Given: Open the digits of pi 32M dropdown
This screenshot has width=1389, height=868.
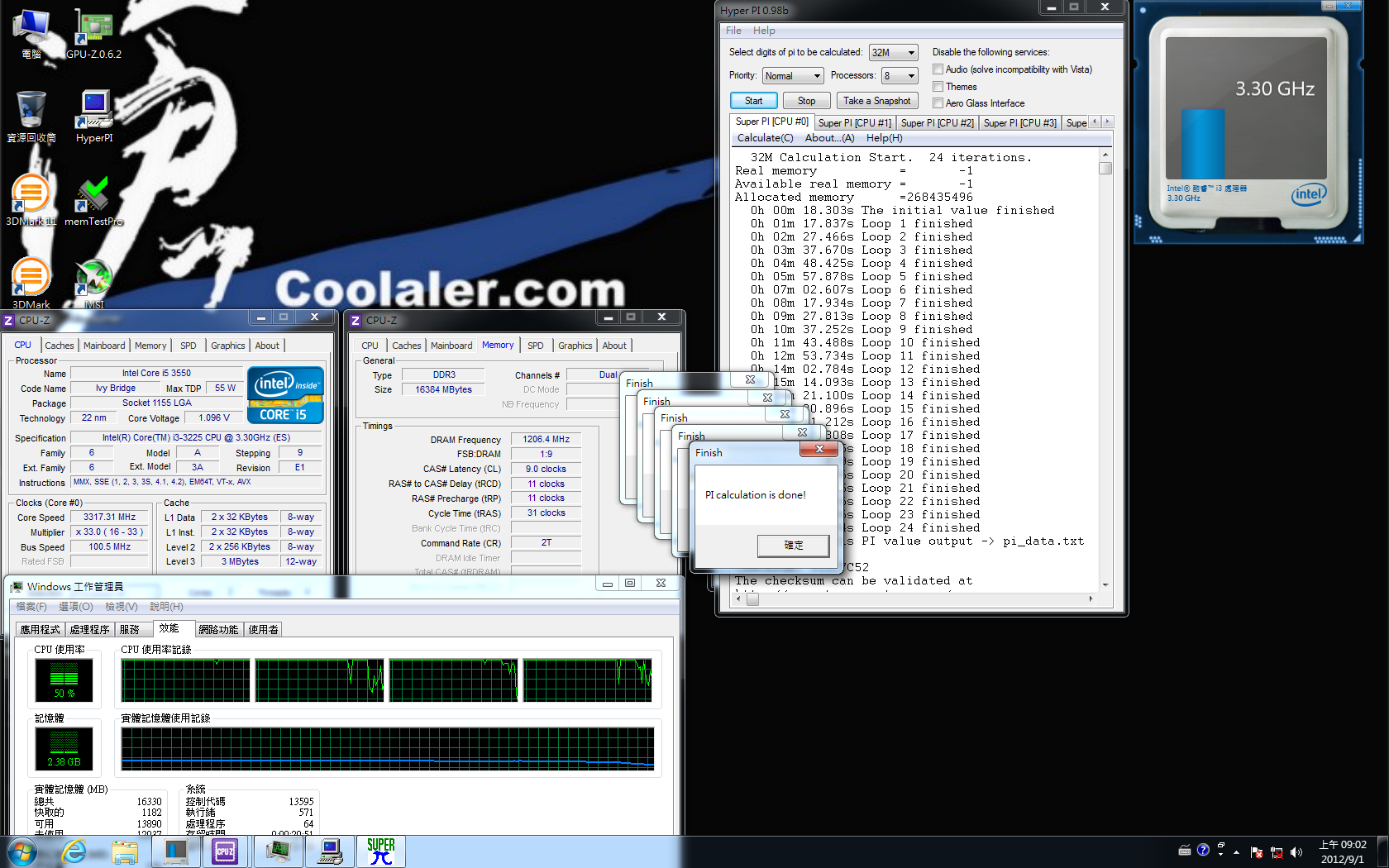Looking at the screenshot, I should [x=894, y=52].
